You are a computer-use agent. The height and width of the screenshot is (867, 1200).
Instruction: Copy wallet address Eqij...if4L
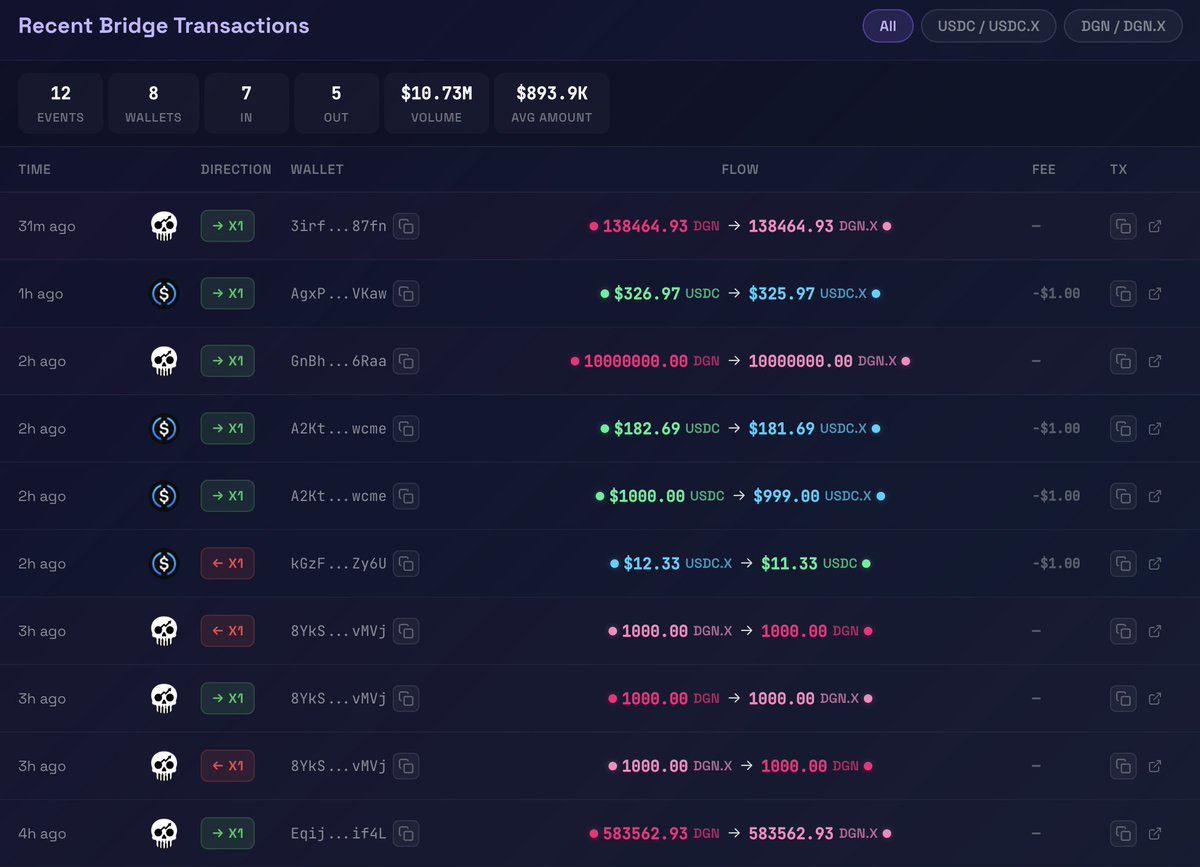[406, 833]
